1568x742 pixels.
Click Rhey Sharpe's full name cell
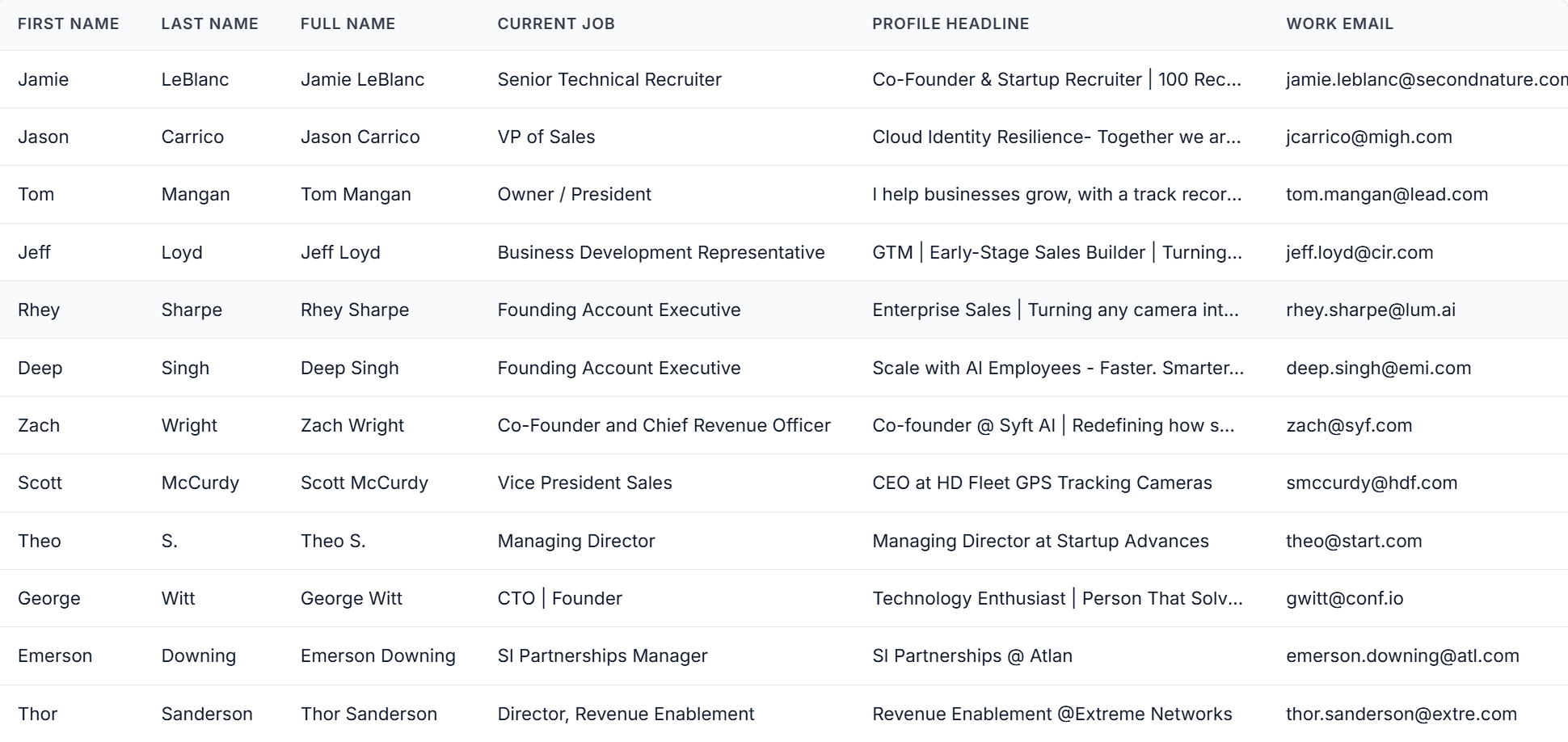click(x=354, y=310)
